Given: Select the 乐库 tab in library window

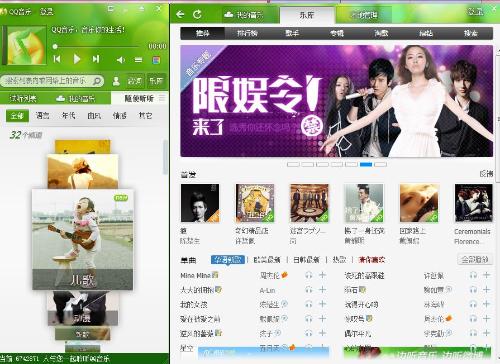Looking at the screenshot, I should (x=307, y=15).
